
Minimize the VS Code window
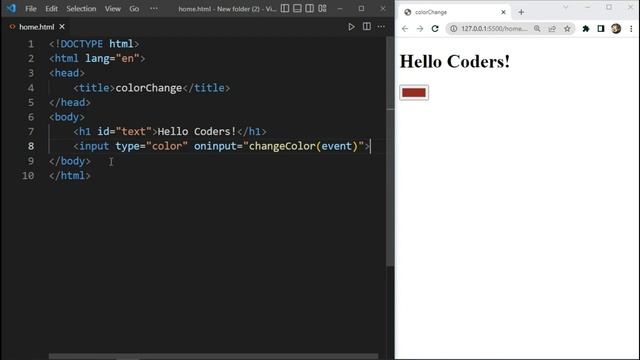340,9
